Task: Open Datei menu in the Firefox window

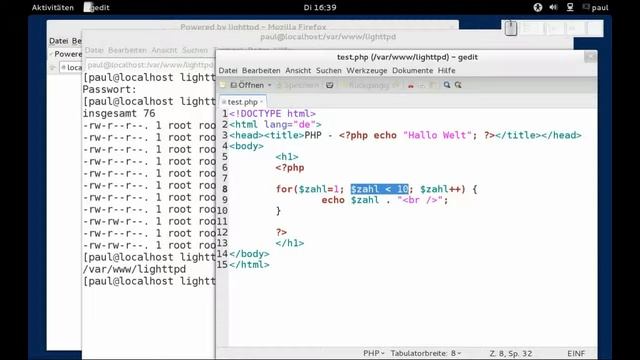Action: [x=59, y=41]
